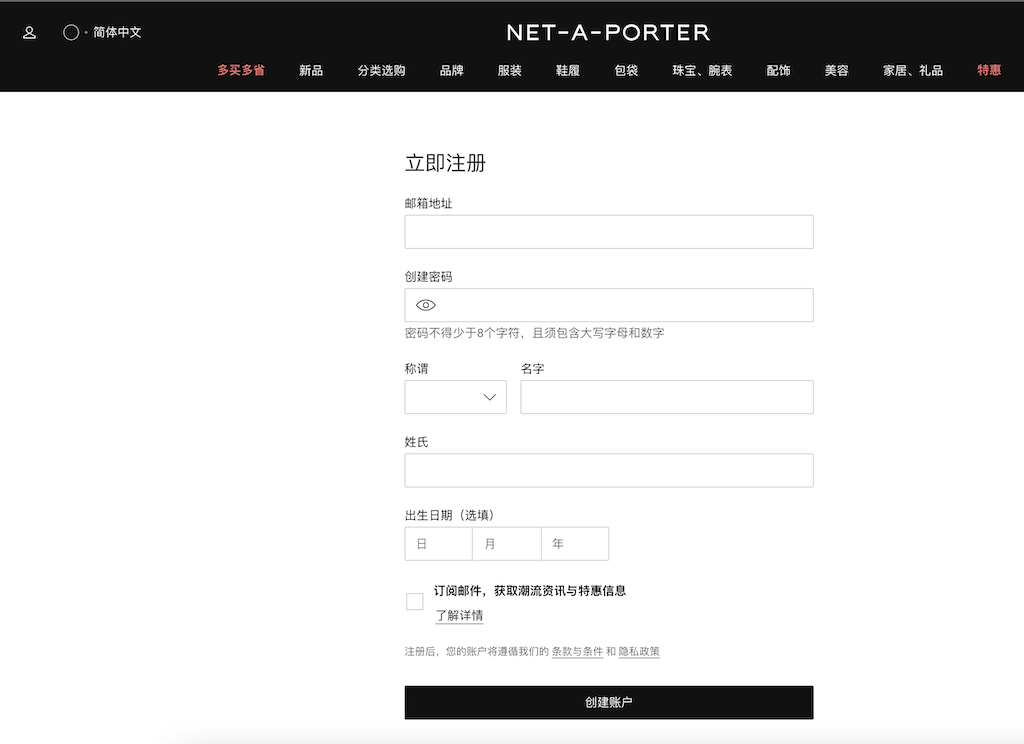Toggle password visibility eye icon
Viewport: 1024px width, 744px height.
point(426,305)
